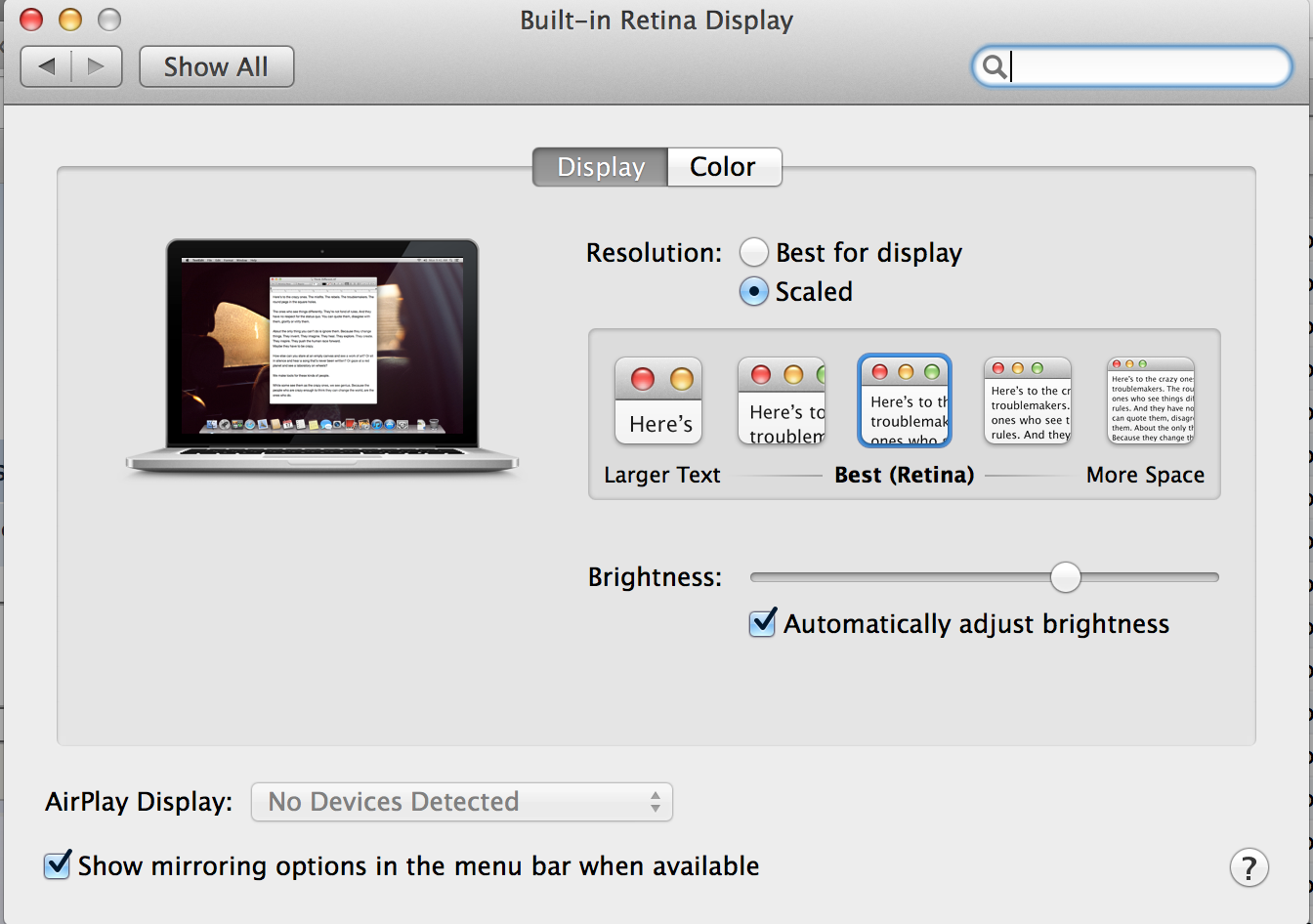Click the Best (Retina) label
1313x924 pixels.
[x=905, y=476]
